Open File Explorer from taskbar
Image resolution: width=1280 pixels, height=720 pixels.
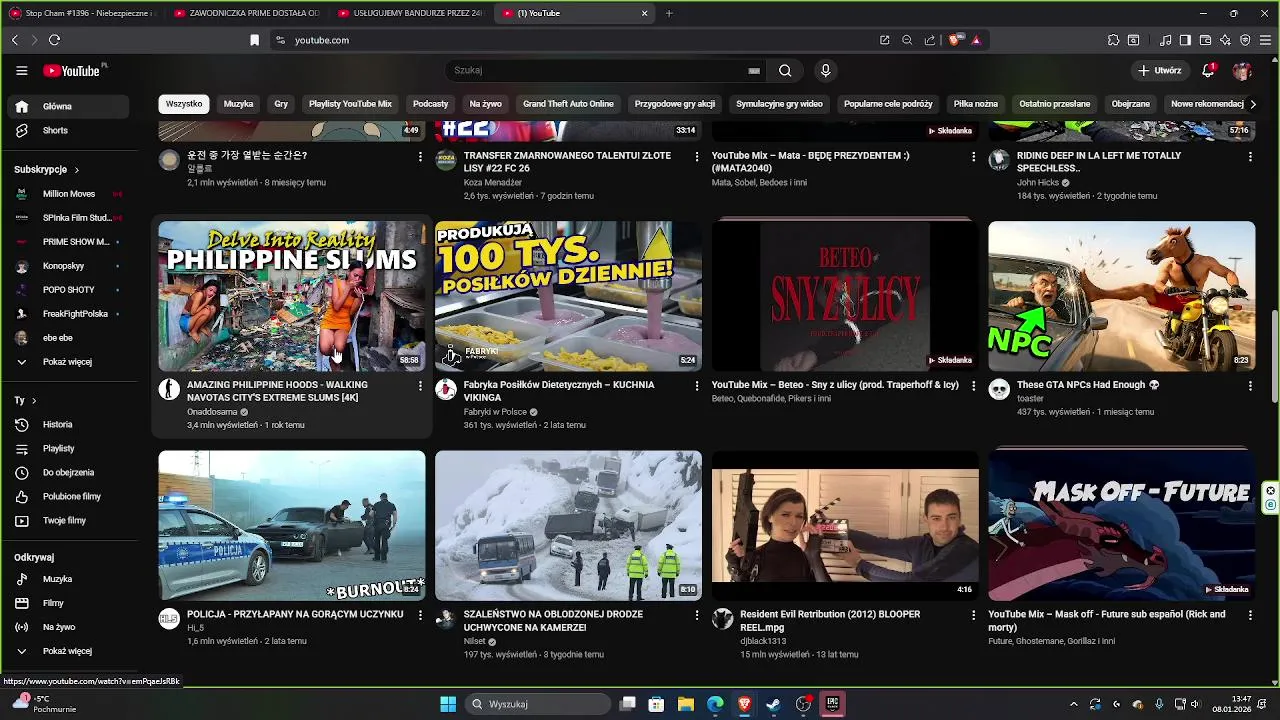pyautogui.click(x=686, y=704)
